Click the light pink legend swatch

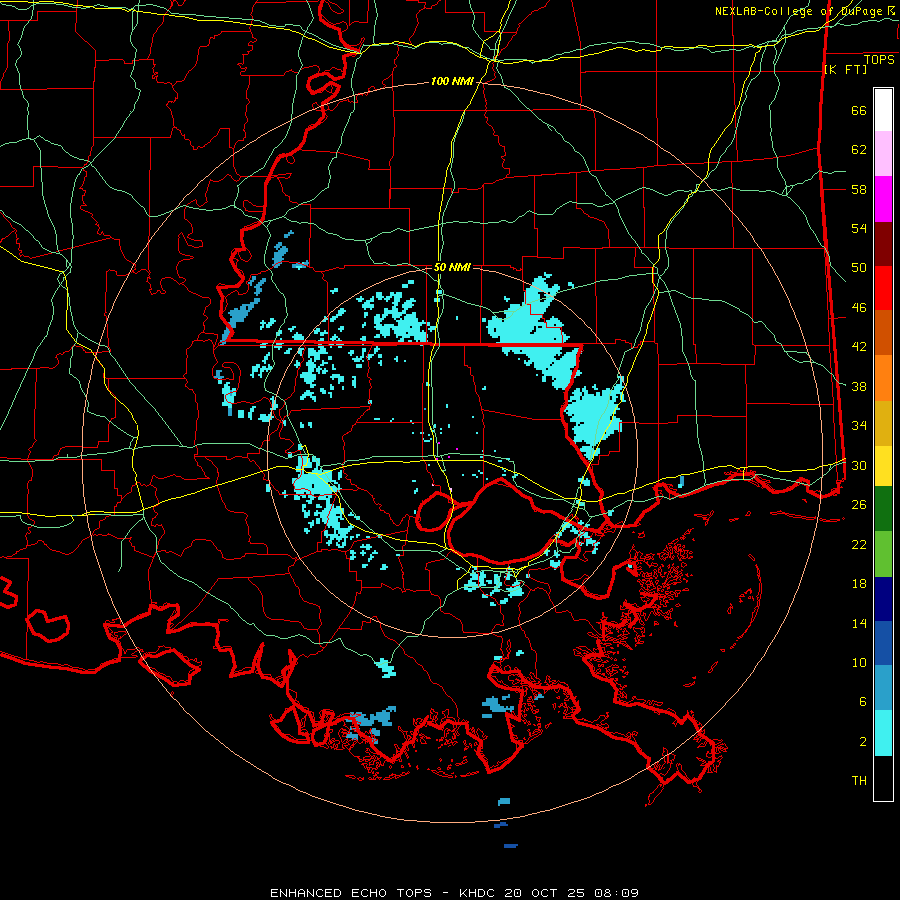[883, 154]
